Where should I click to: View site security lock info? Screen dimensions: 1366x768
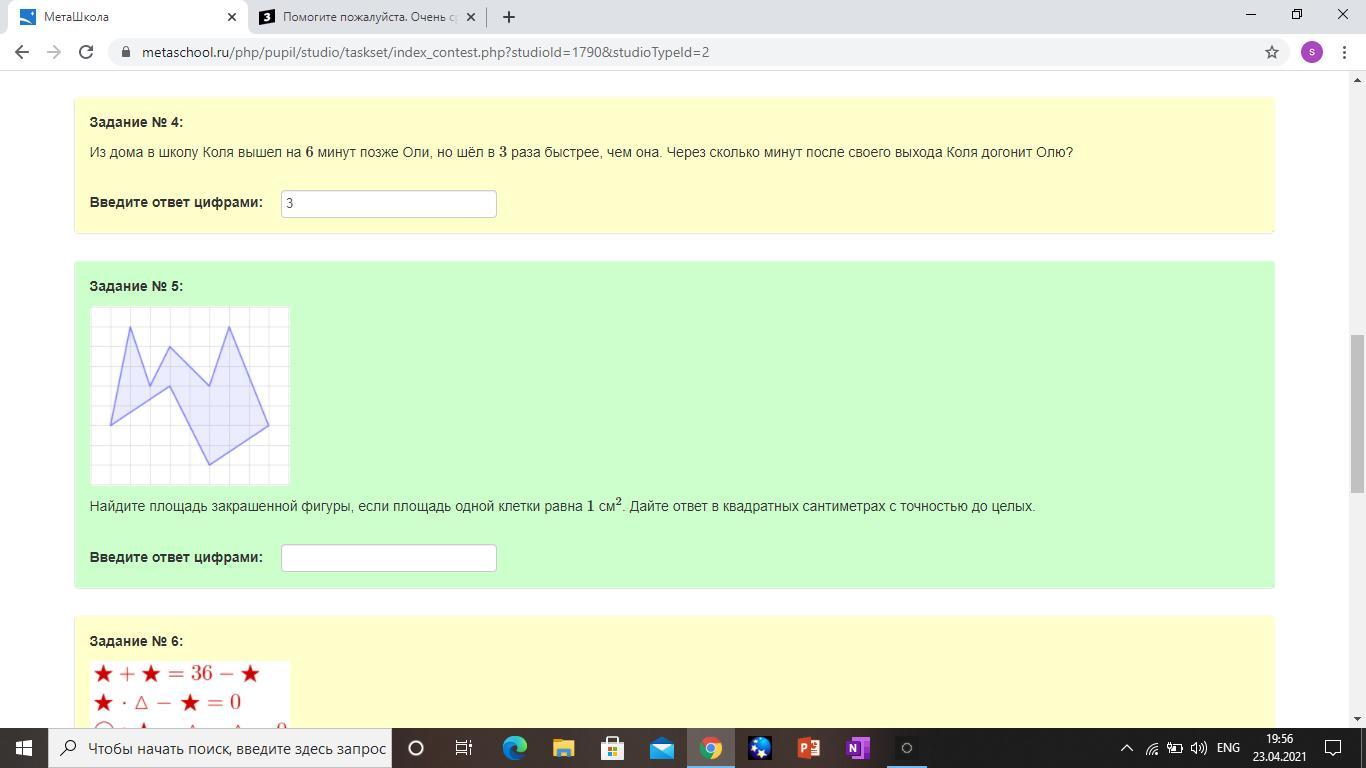[x=126, y=52]
